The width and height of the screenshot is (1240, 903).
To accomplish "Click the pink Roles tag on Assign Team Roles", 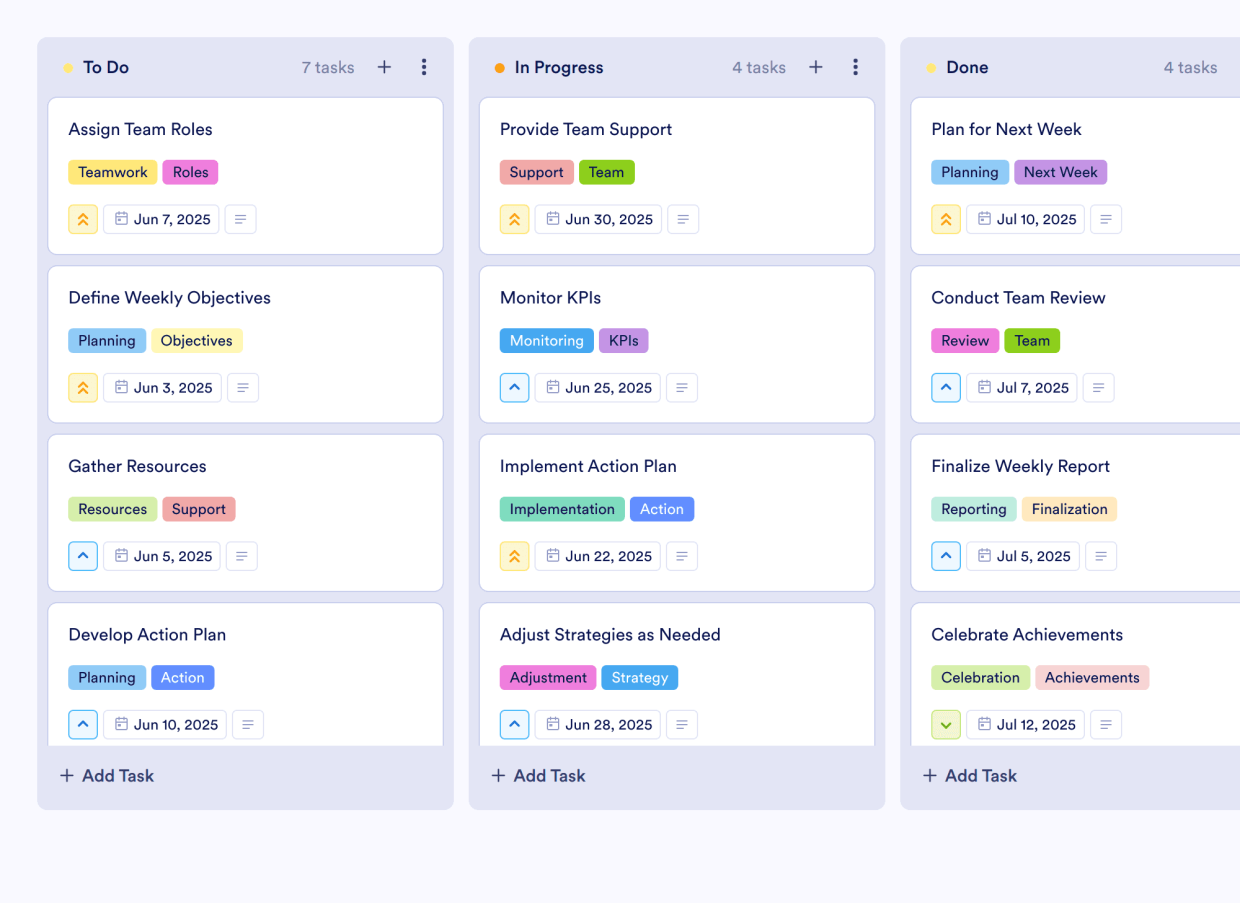I will tap(190, 172).
